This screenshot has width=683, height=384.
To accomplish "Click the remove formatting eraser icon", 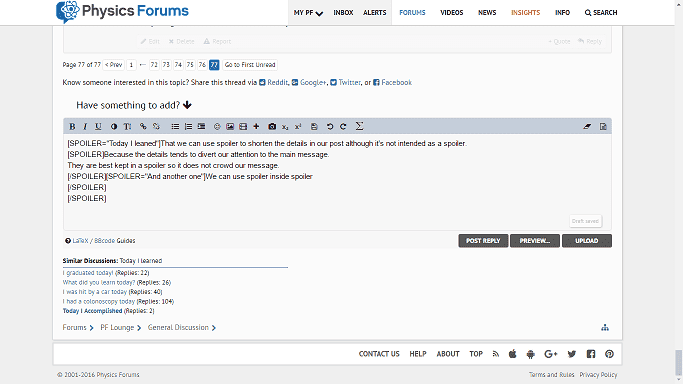I will [x=587, y=127].
